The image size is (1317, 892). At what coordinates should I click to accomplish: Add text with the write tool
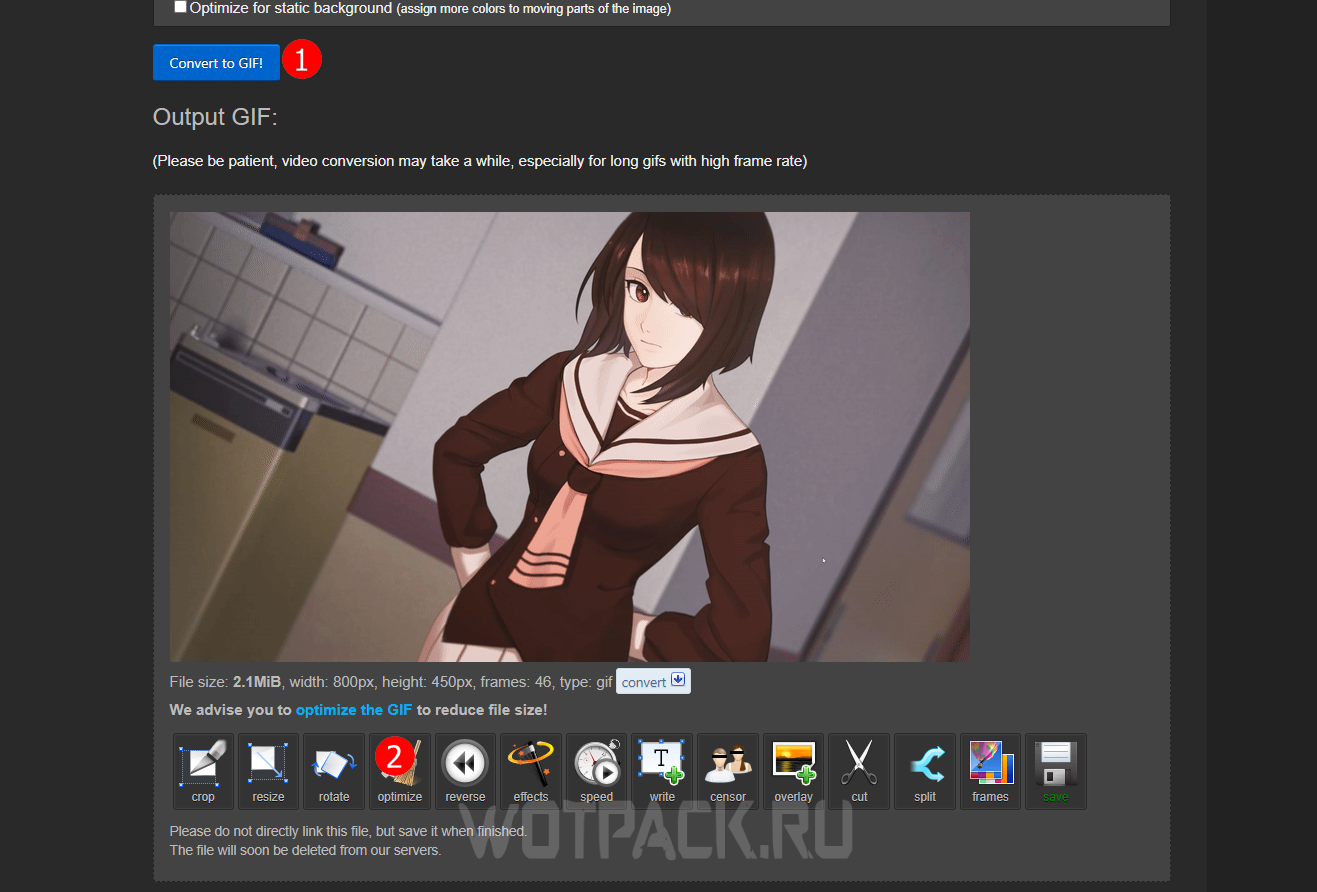point(662,770)
